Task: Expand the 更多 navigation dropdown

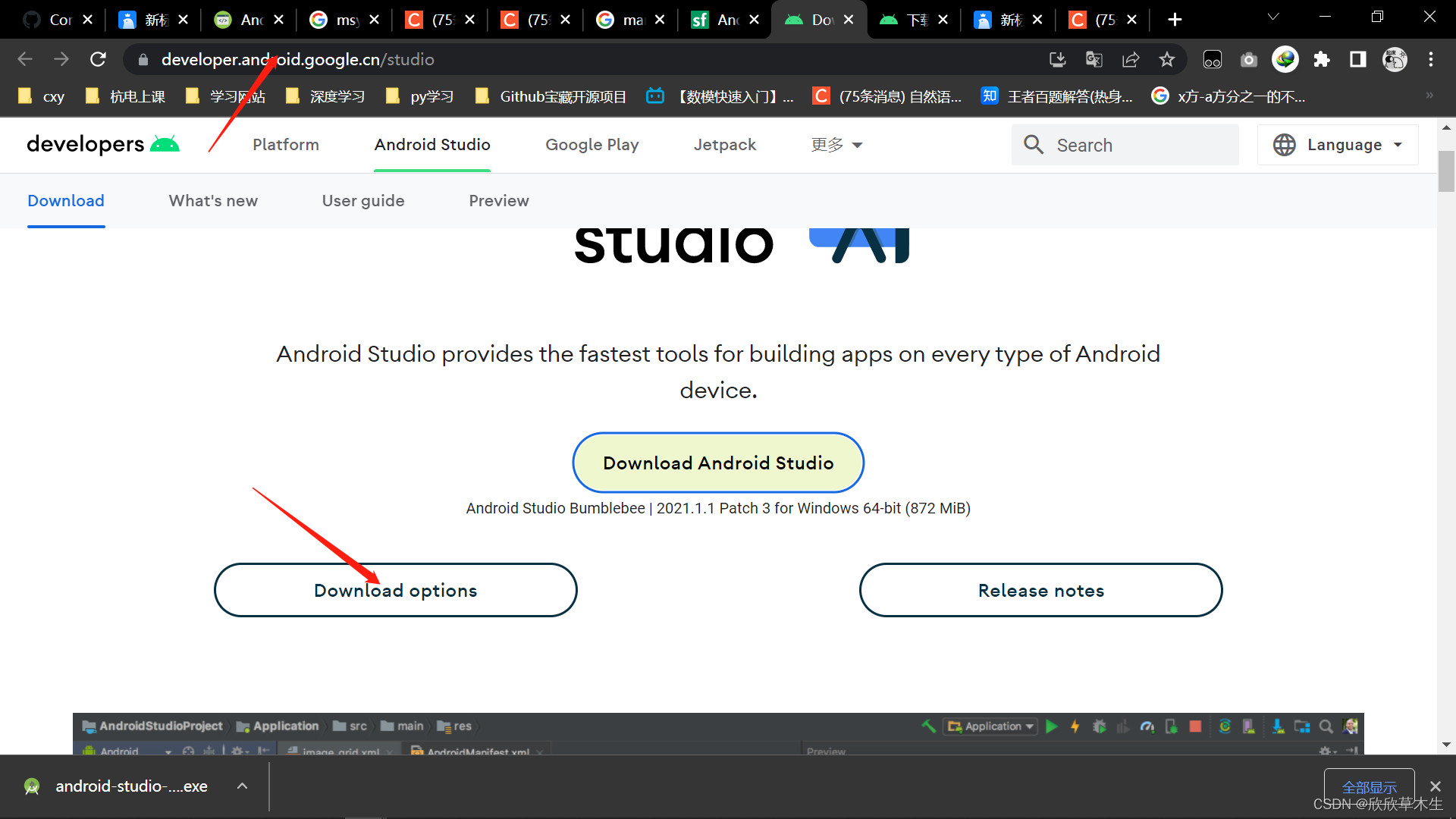Action: 836,145
